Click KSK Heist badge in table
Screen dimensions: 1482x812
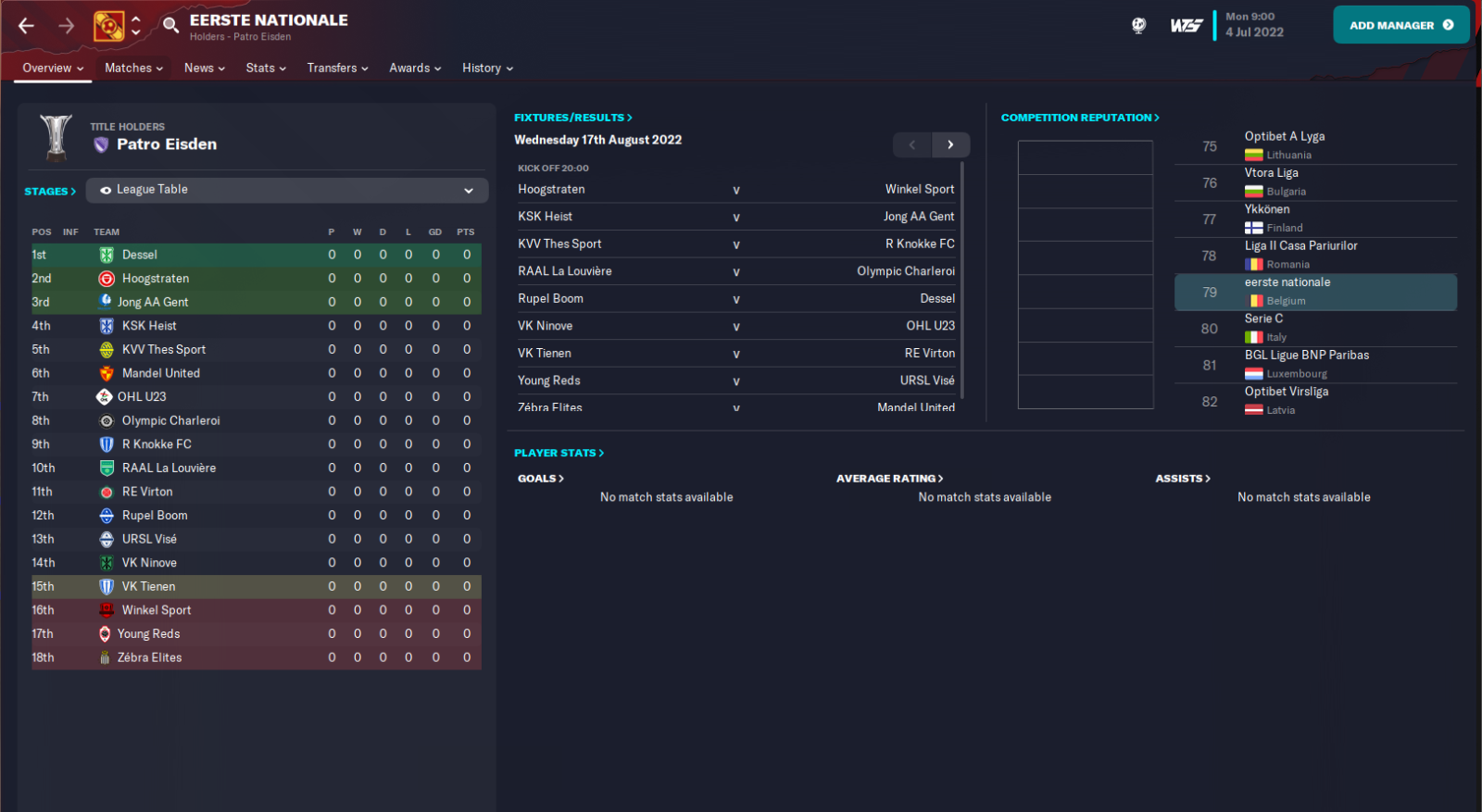coord(107,326)
